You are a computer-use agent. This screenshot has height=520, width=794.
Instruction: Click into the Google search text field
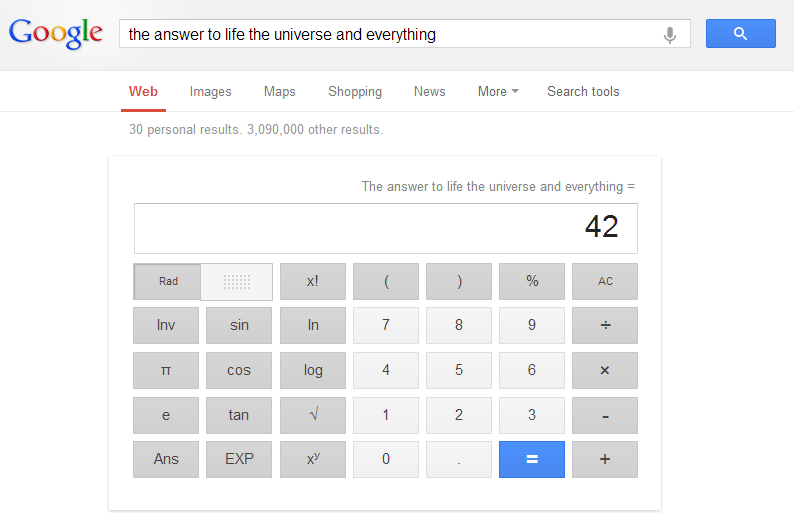coord(390,34)
